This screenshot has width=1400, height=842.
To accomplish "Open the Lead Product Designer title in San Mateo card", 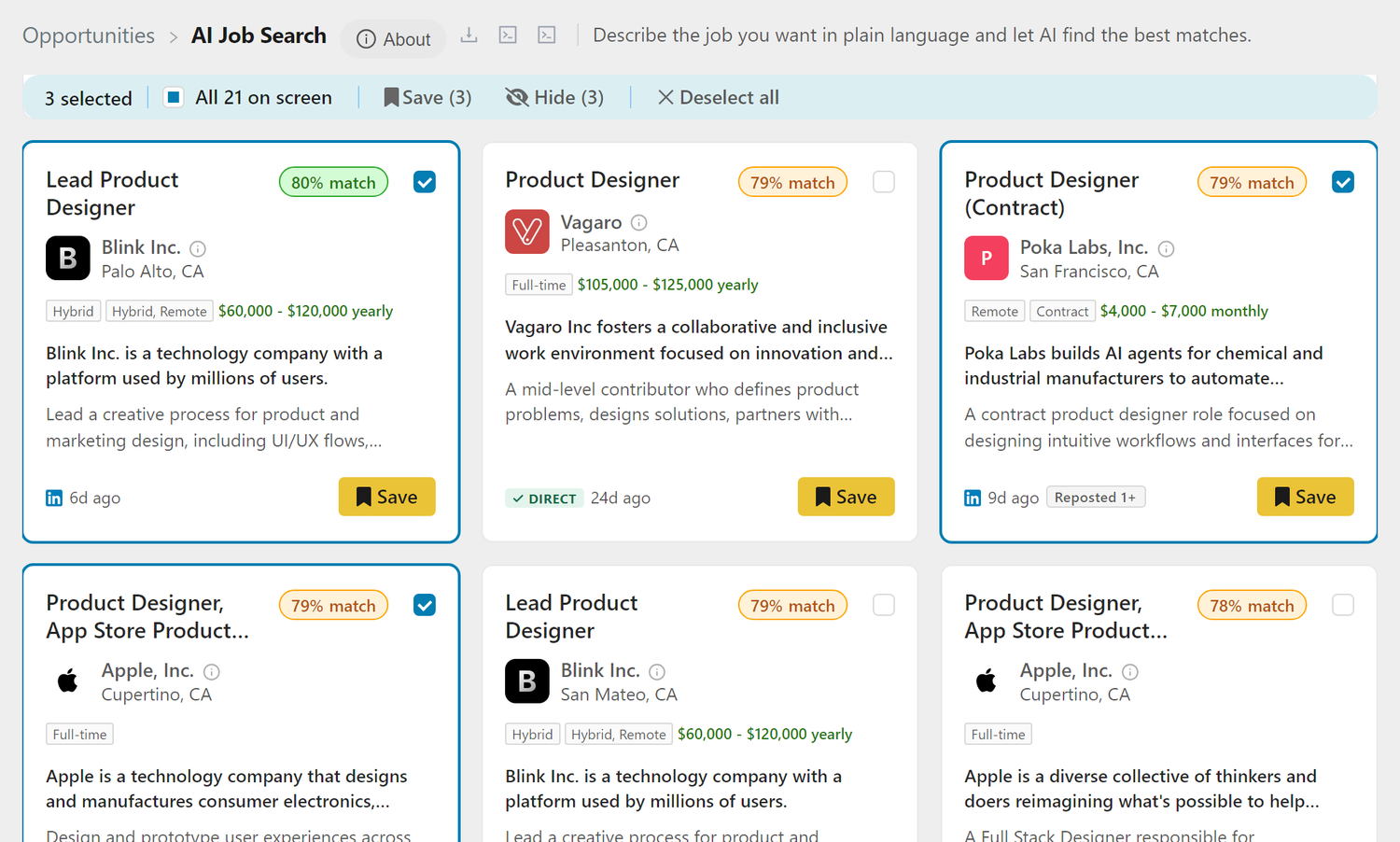I will pyautogui.click(x=571, y=616).
